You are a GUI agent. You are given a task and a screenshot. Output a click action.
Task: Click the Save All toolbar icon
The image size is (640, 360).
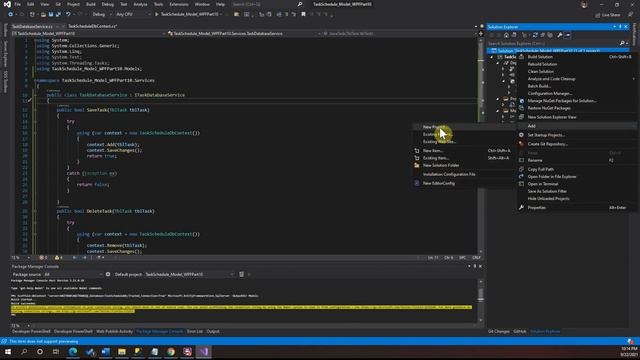[x=58, y=14]
